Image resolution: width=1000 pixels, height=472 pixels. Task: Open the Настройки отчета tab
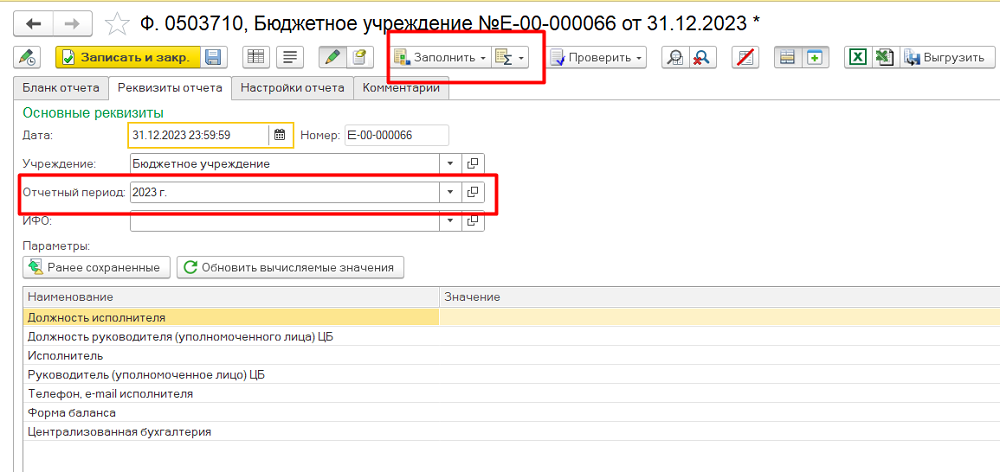coord(291,88)
